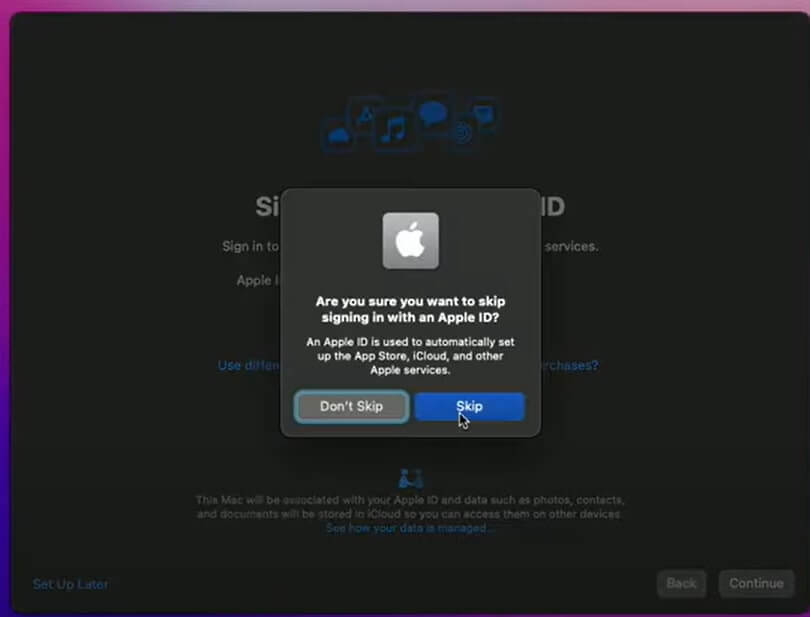Confirm skipping by clicking Skip
This screenshot has width=810, height=617.
[468, 406]
